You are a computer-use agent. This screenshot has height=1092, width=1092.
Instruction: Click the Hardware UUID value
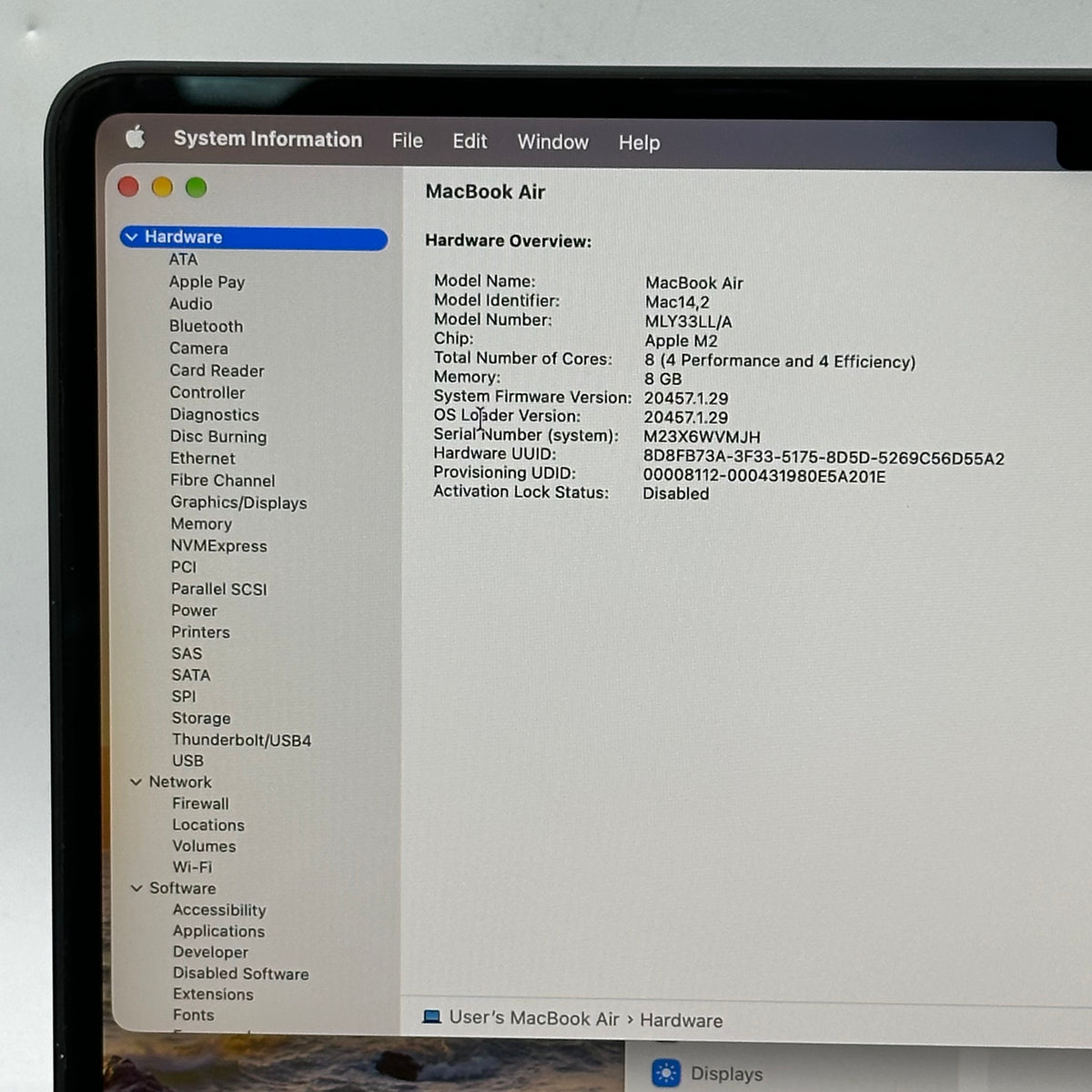[x=824, y=458]
